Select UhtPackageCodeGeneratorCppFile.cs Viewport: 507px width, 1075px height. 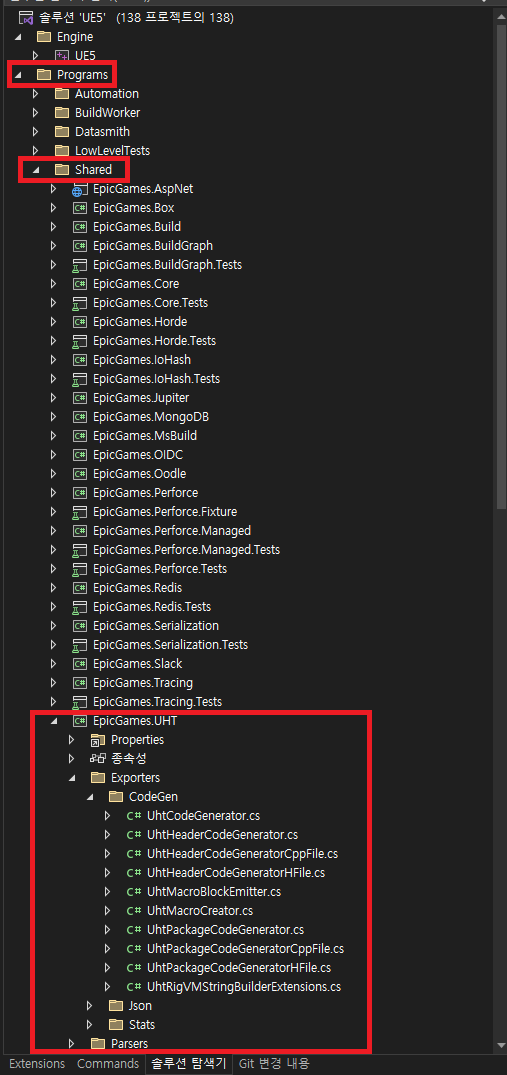pos(247,949)
